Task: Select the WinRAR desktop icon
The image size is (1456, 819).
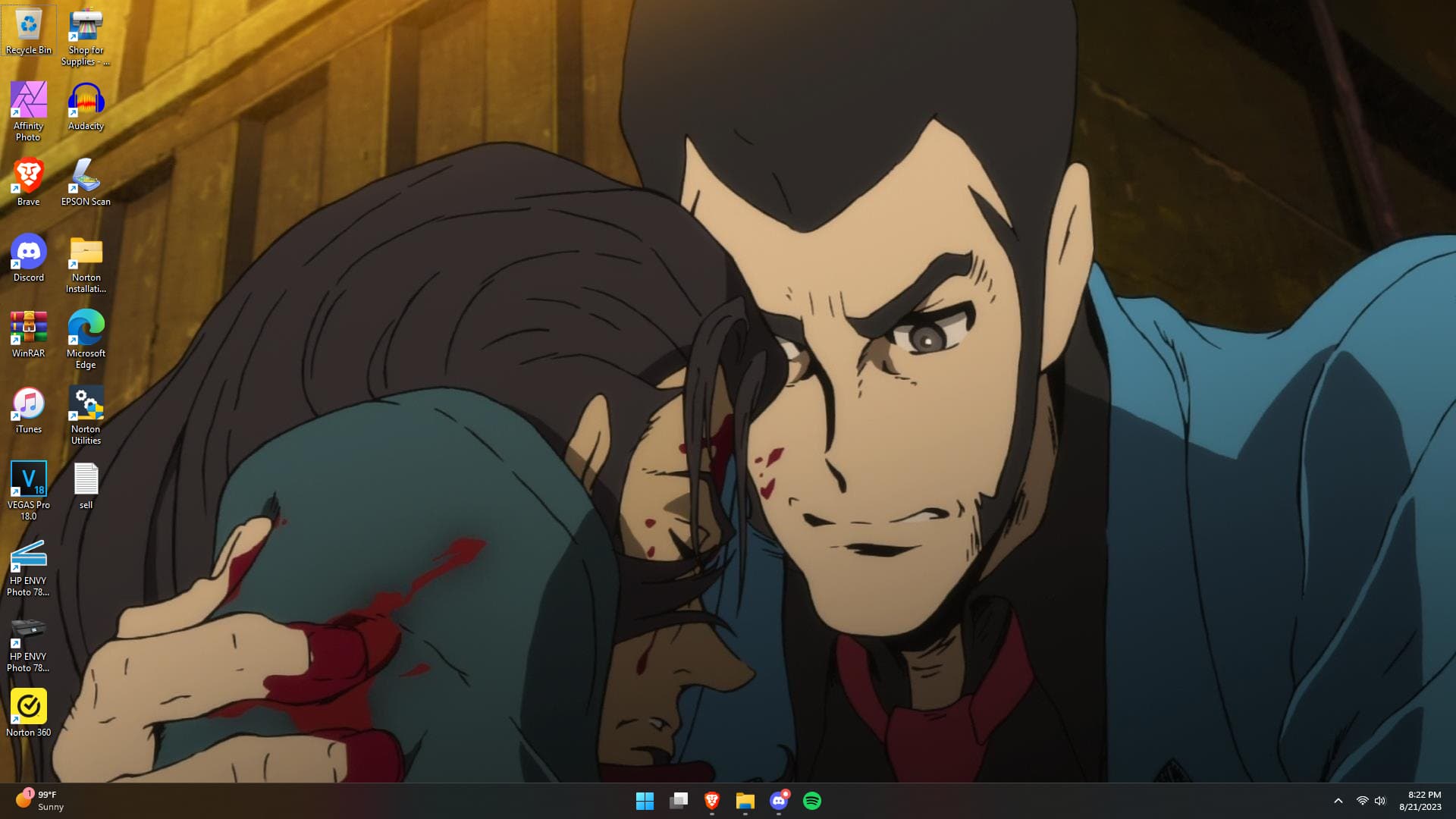Action: click(28, 334)
